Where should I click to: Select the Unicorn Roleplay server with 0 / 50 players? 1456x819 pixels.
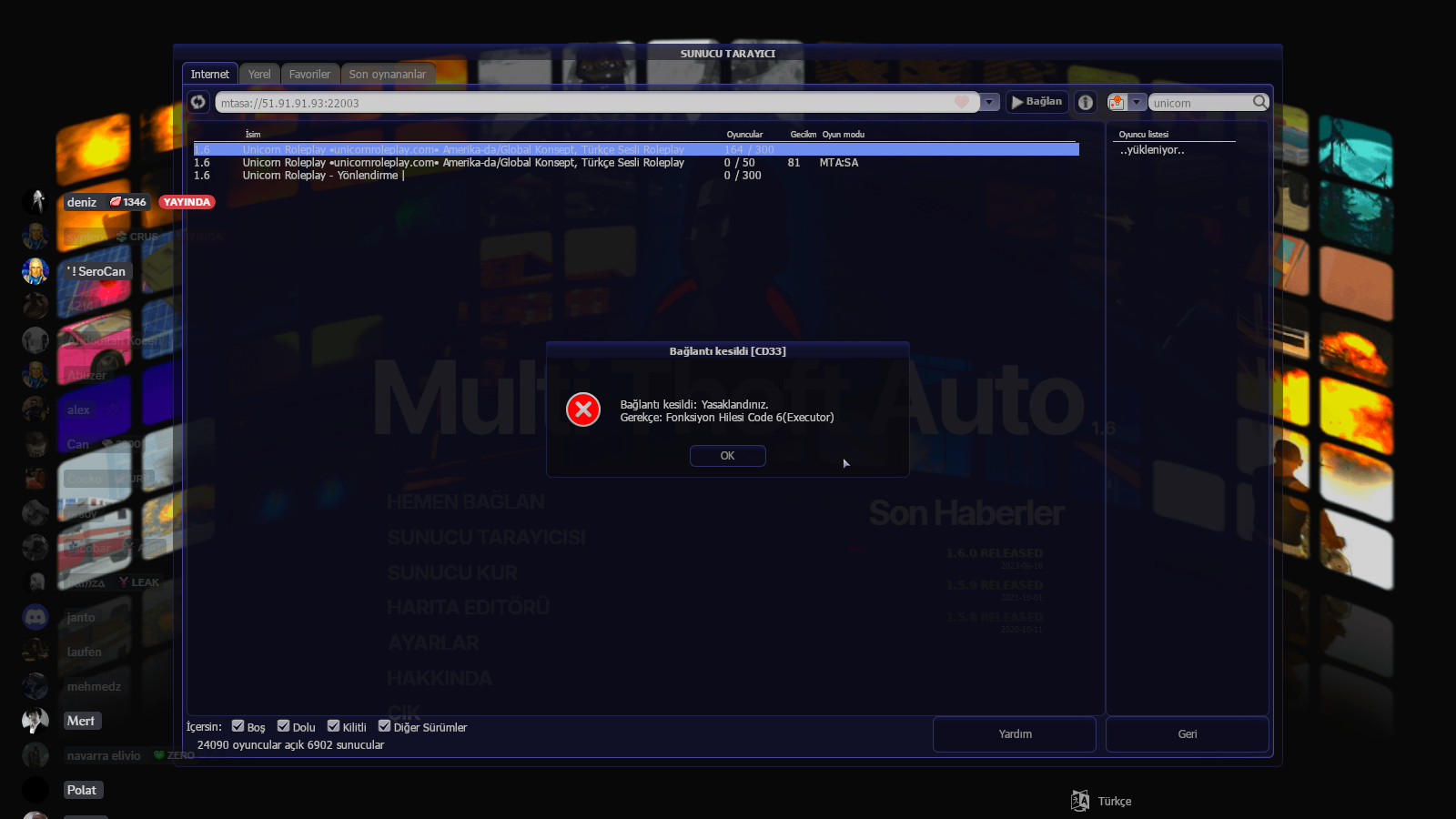coord(636,163)
